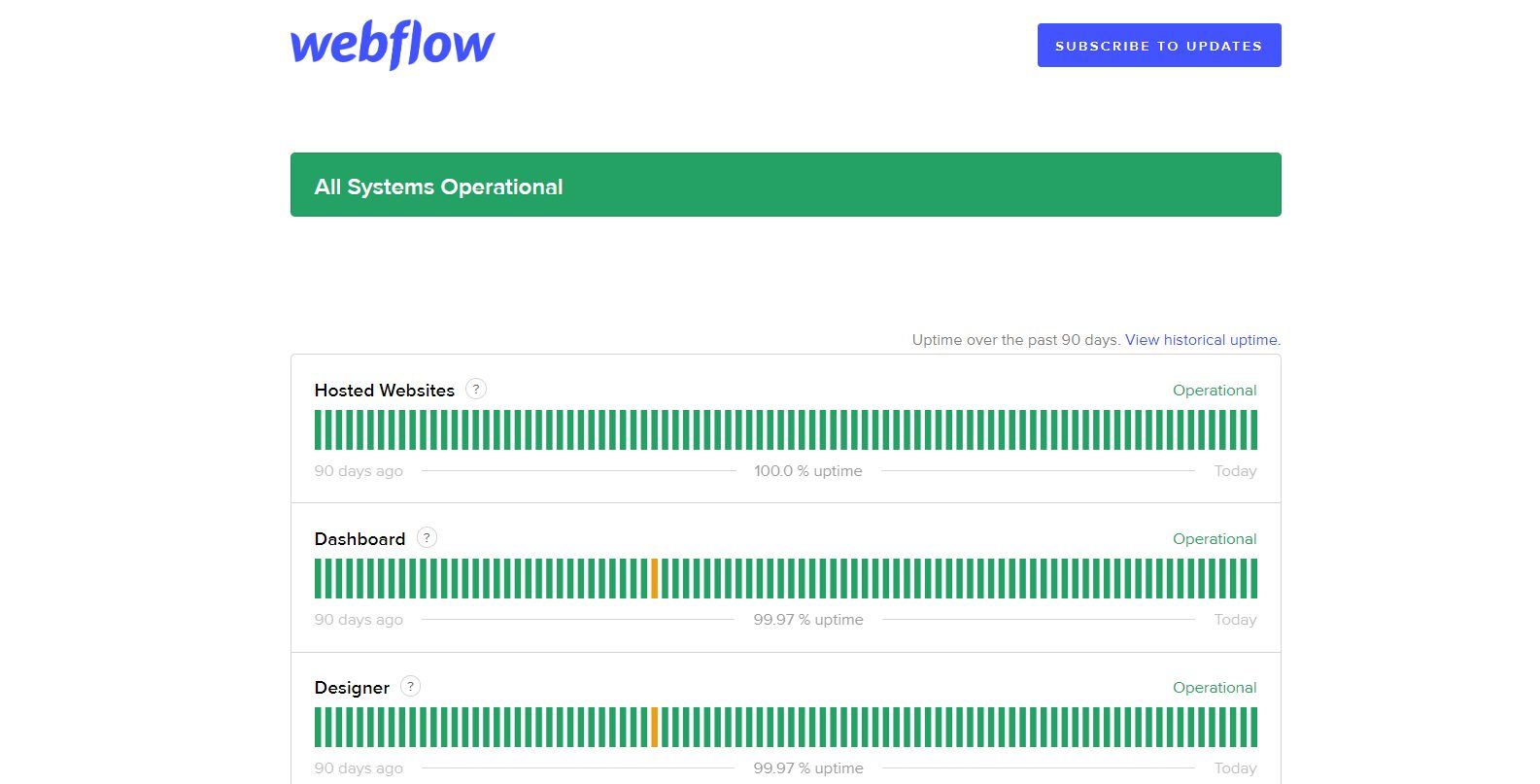Click the last green bar in Hosted Websites
The width and height of the screenshot is (1540, 784).
[1253, 429]
